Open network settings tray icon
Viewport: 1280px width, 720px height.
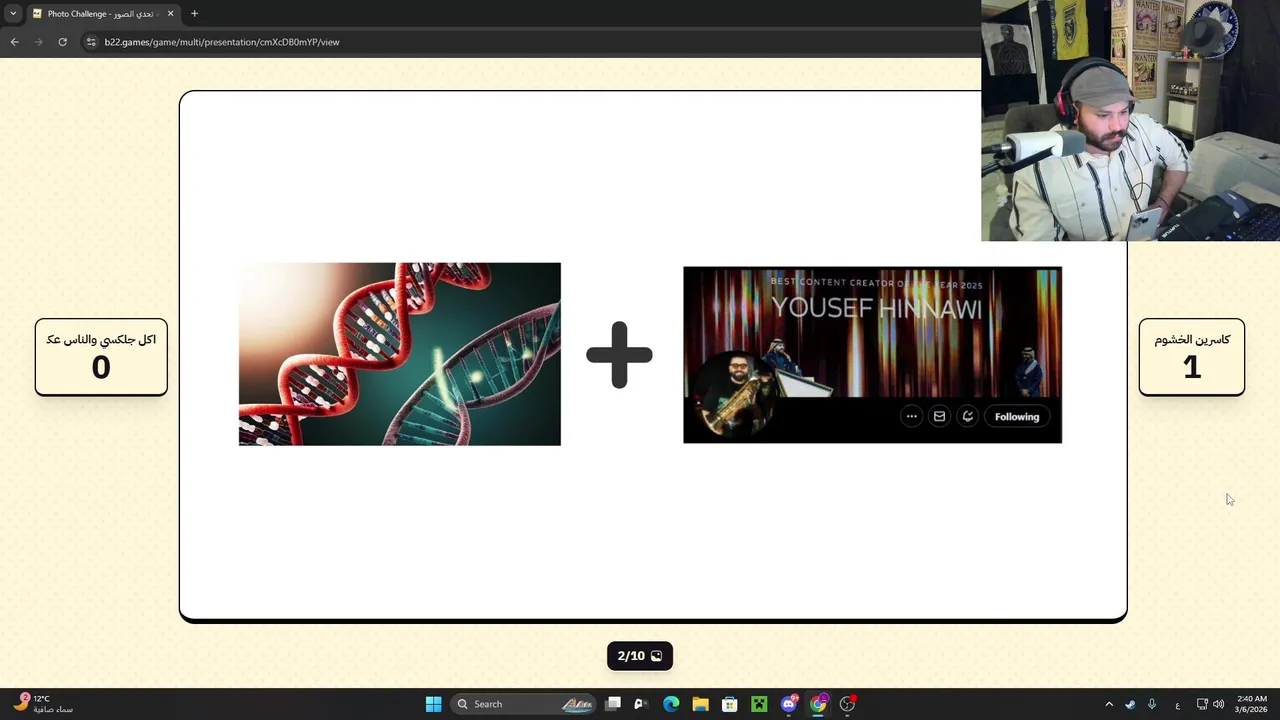tap(1202, 704)
